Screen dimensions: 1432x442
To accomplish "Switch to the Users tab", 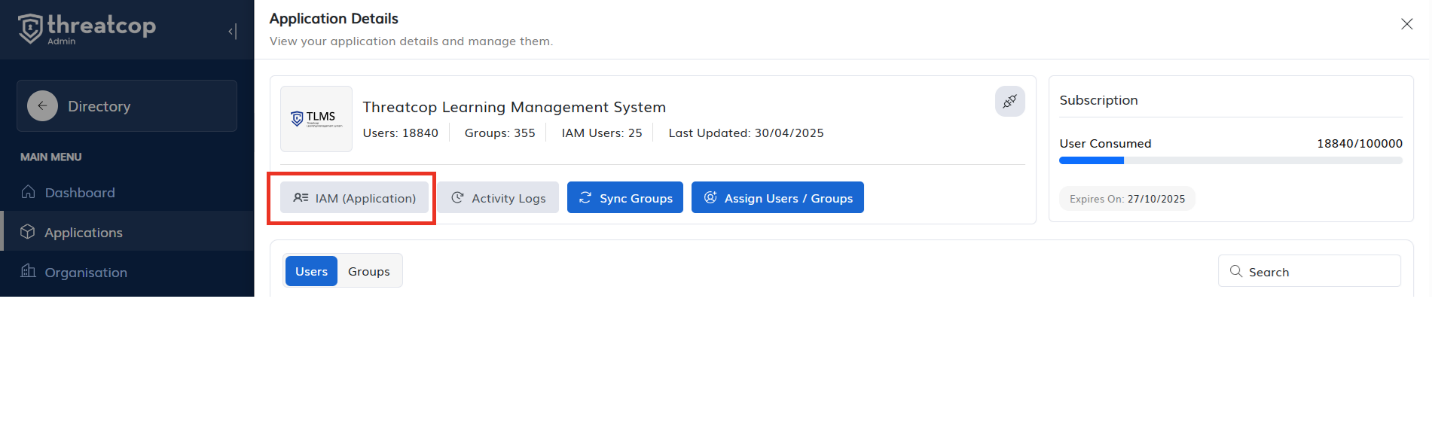I will point(311,271).
